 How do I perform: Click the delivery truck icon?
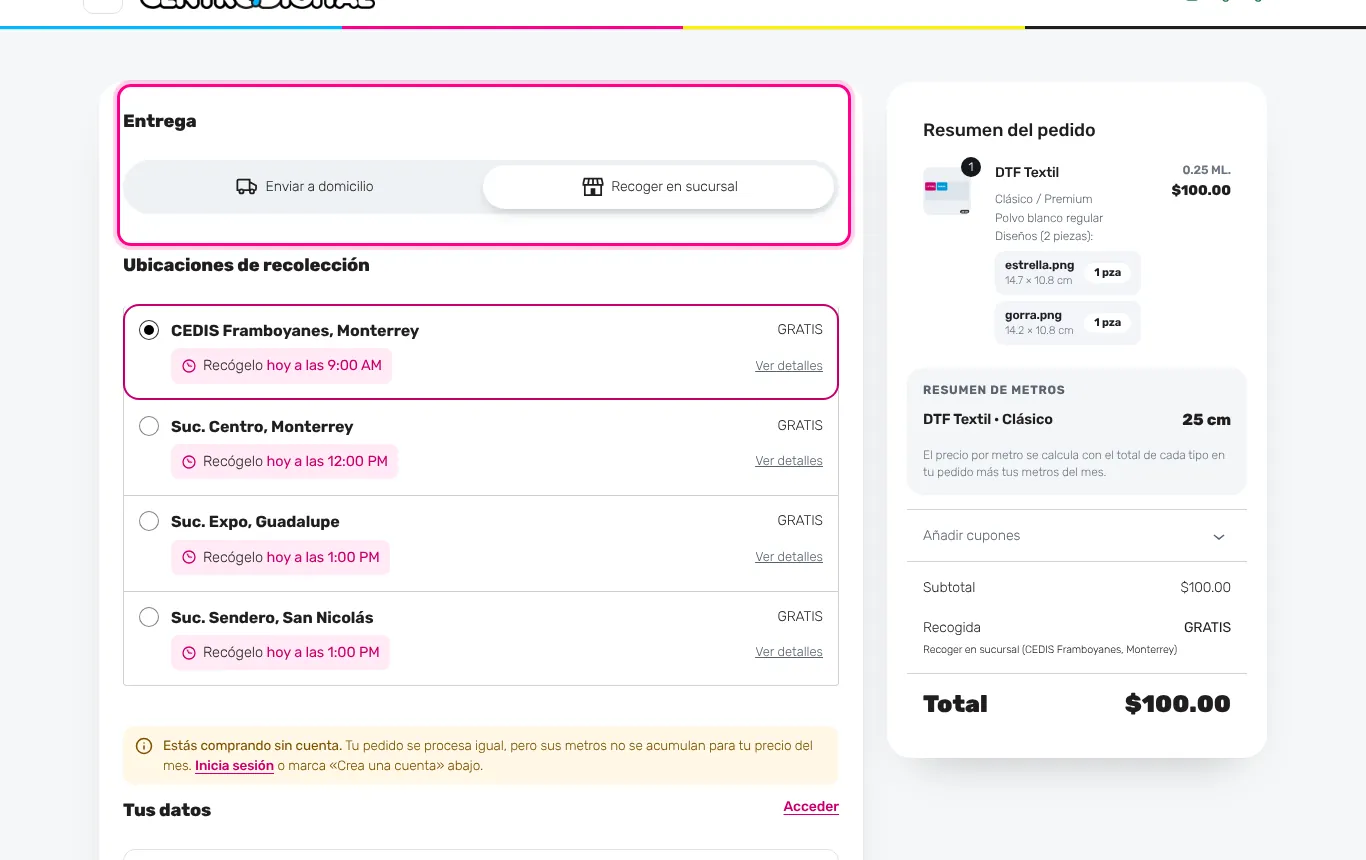pos(246,187)
